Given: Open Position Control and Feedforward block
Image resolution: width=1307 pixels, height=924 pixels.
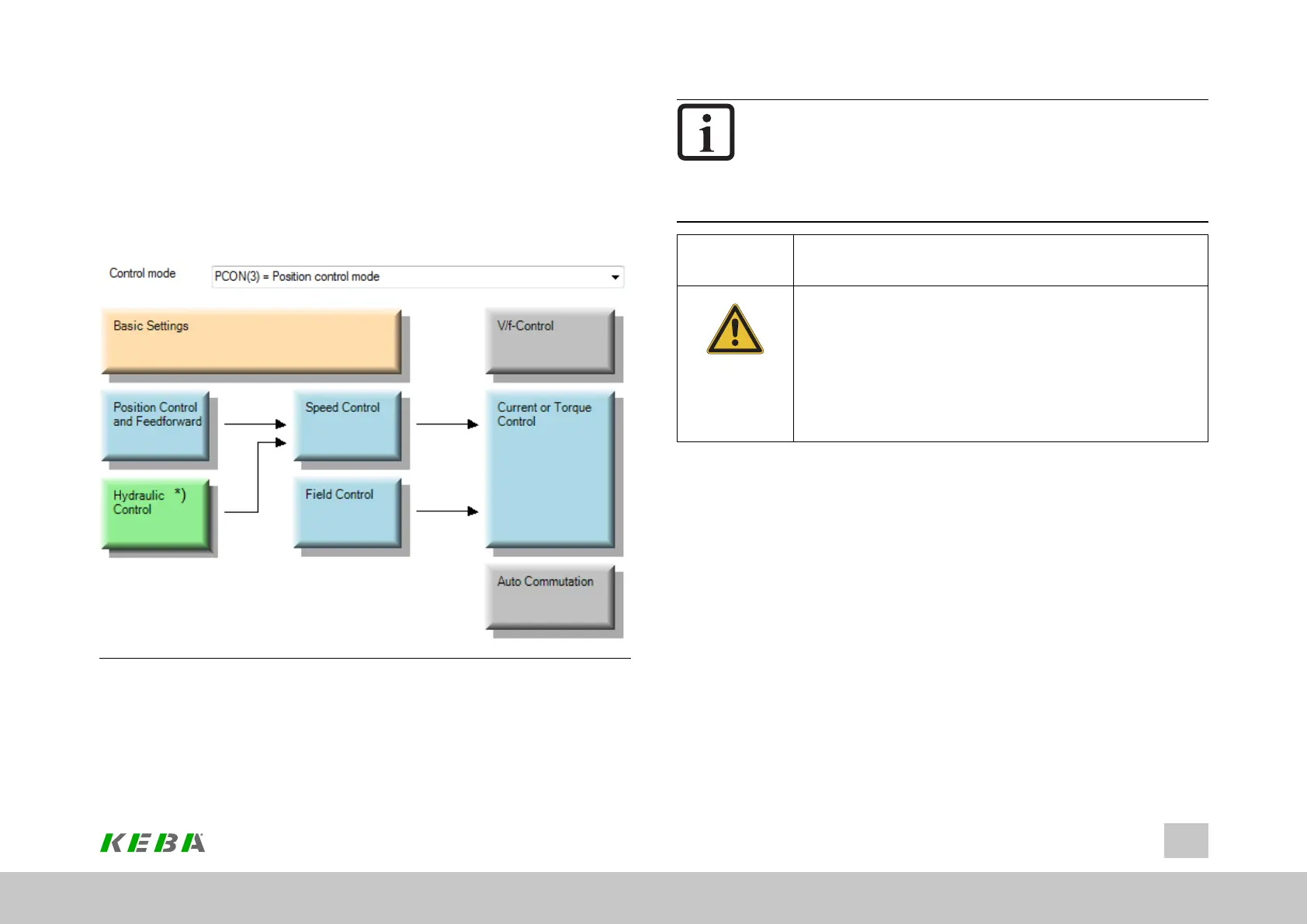Looking at the screenshot, I should click(155, 426).
